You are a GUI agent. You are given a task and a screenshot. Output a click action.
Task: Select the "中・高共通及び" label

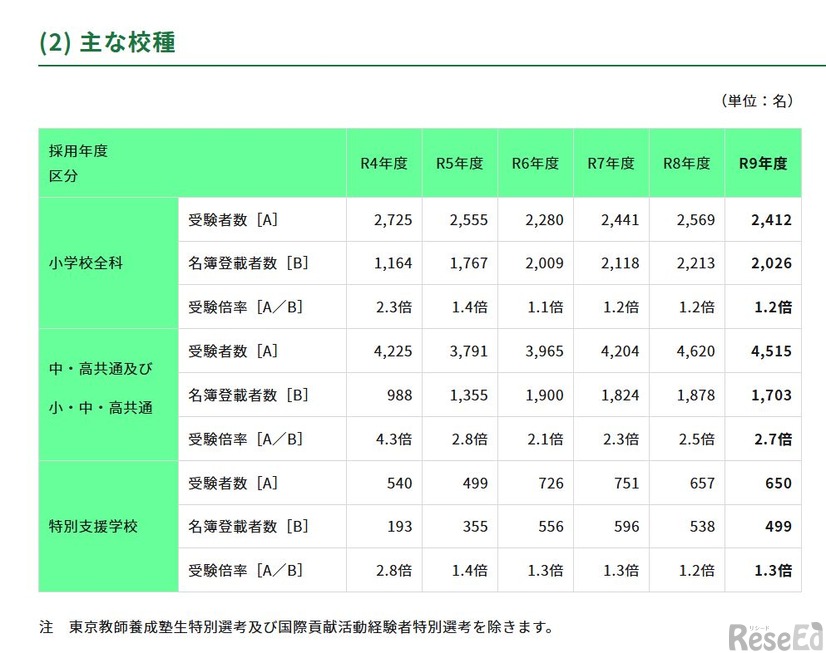pyautogui.click(x=101, y=369)
